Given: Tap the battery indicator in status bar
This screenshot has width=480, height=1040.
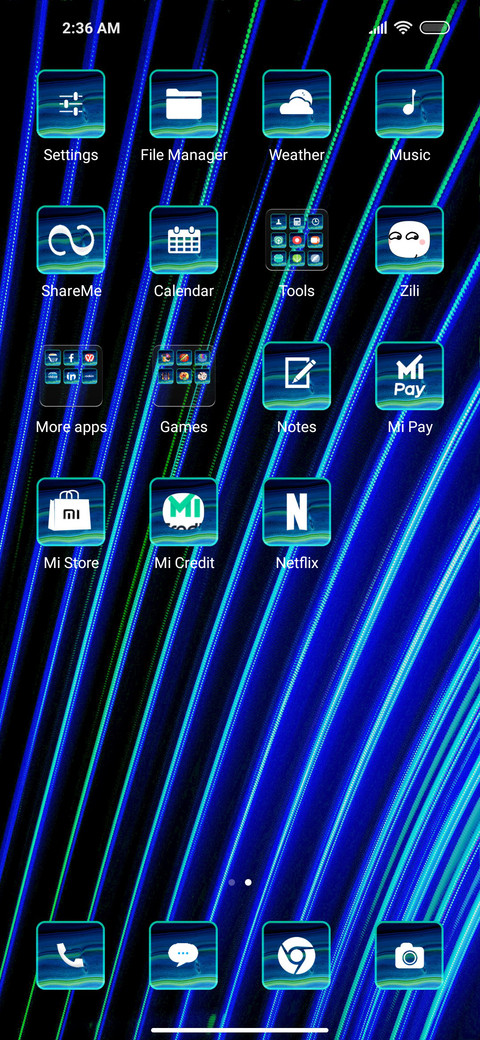Looking at the screenshot, I should tap(434, 28).
